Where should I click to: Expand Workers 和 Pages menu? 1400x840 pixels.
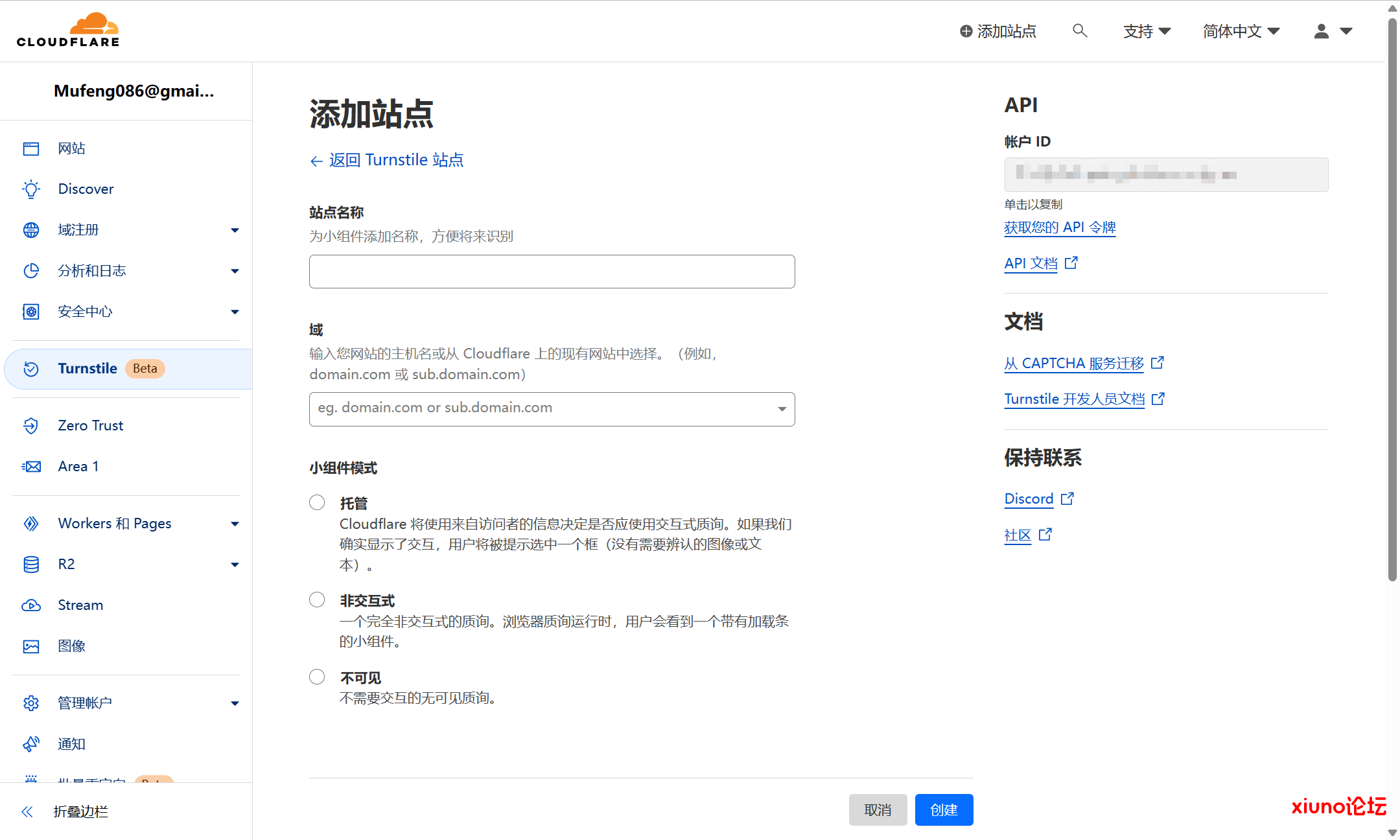tap(235, 523)
